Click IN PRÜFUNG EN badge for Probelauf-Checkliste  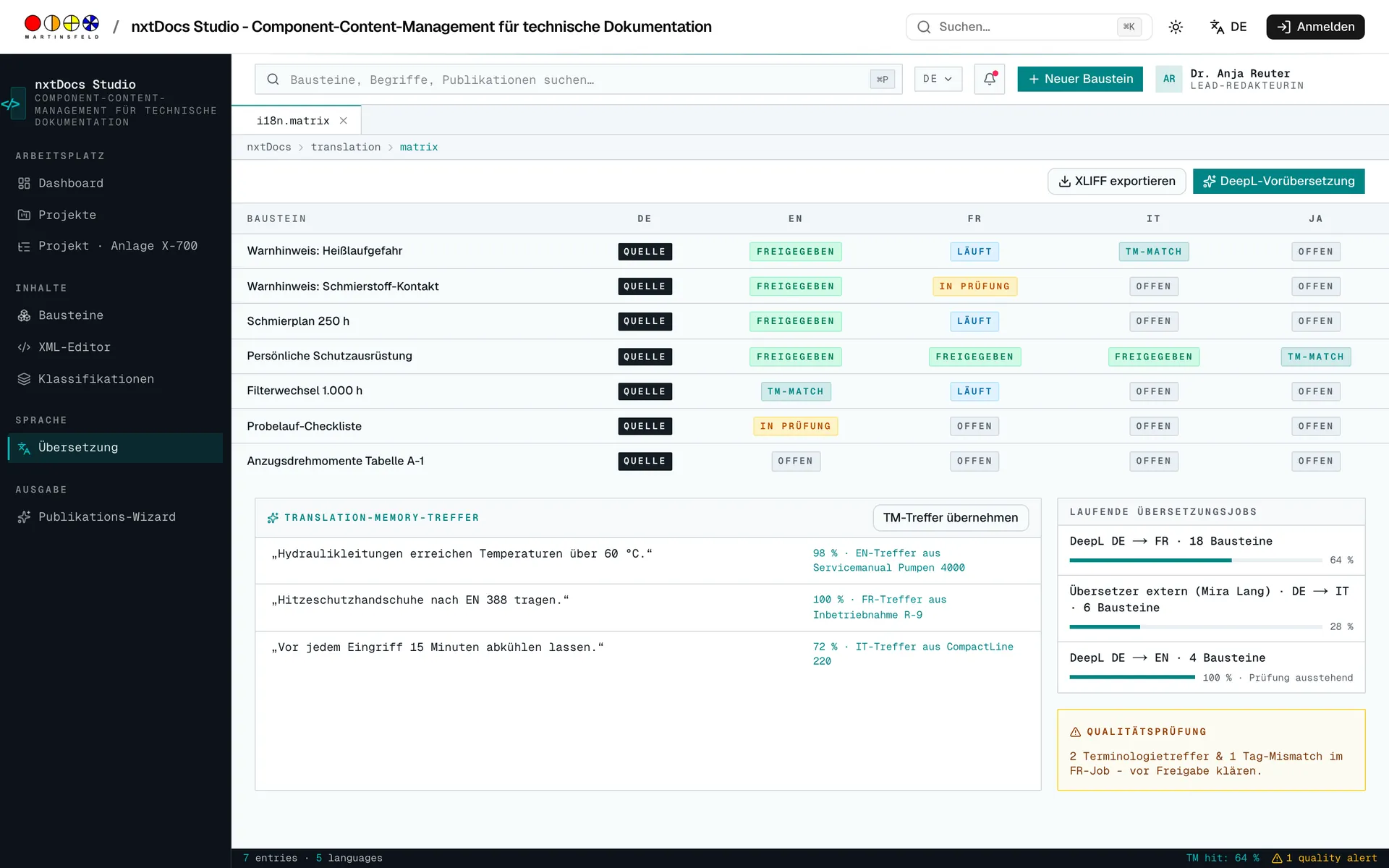click(795, 426)
